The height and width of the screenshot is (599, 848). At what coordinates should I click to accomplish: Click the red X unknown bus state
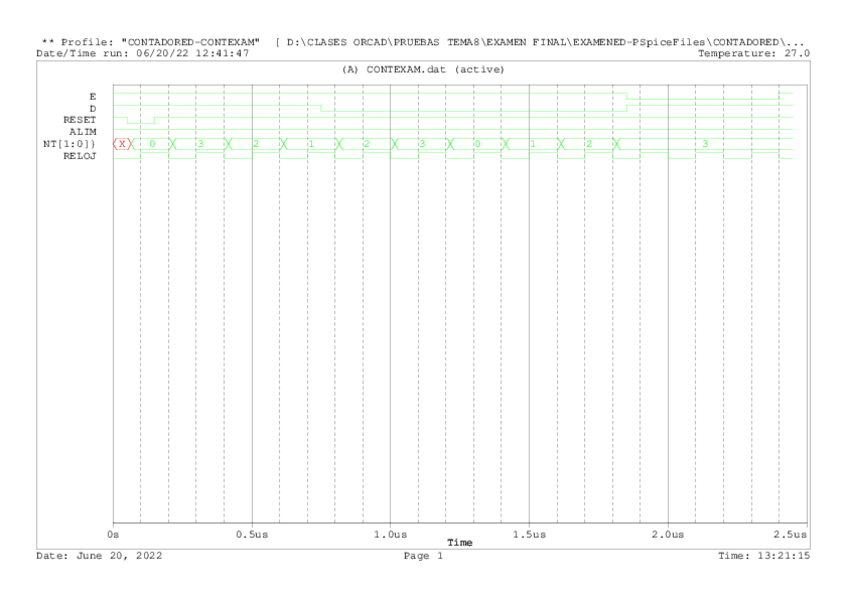click(x=122, y=144)
